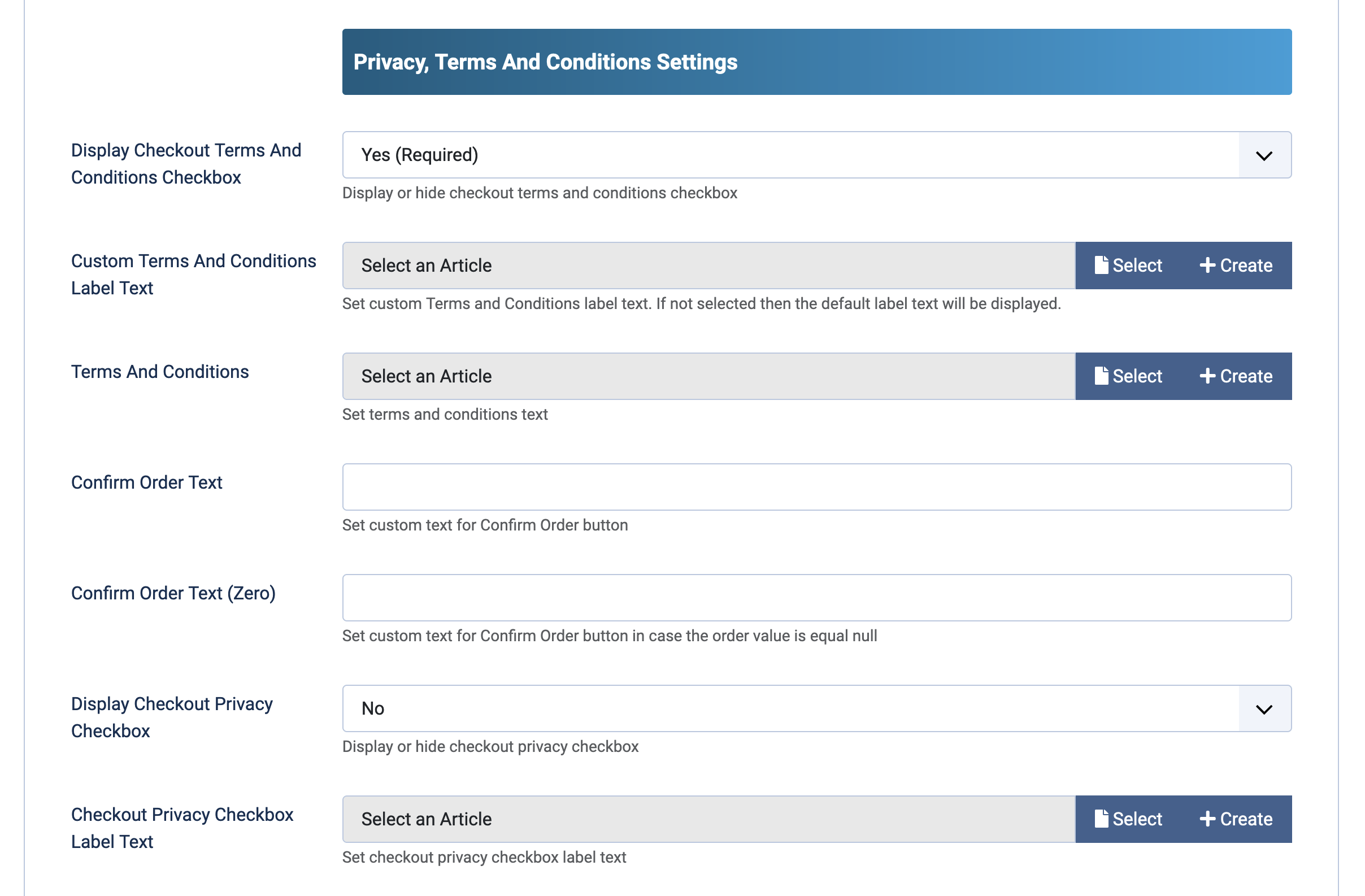Click Select file icon for Terms And Conditions

pos(1101,376)
